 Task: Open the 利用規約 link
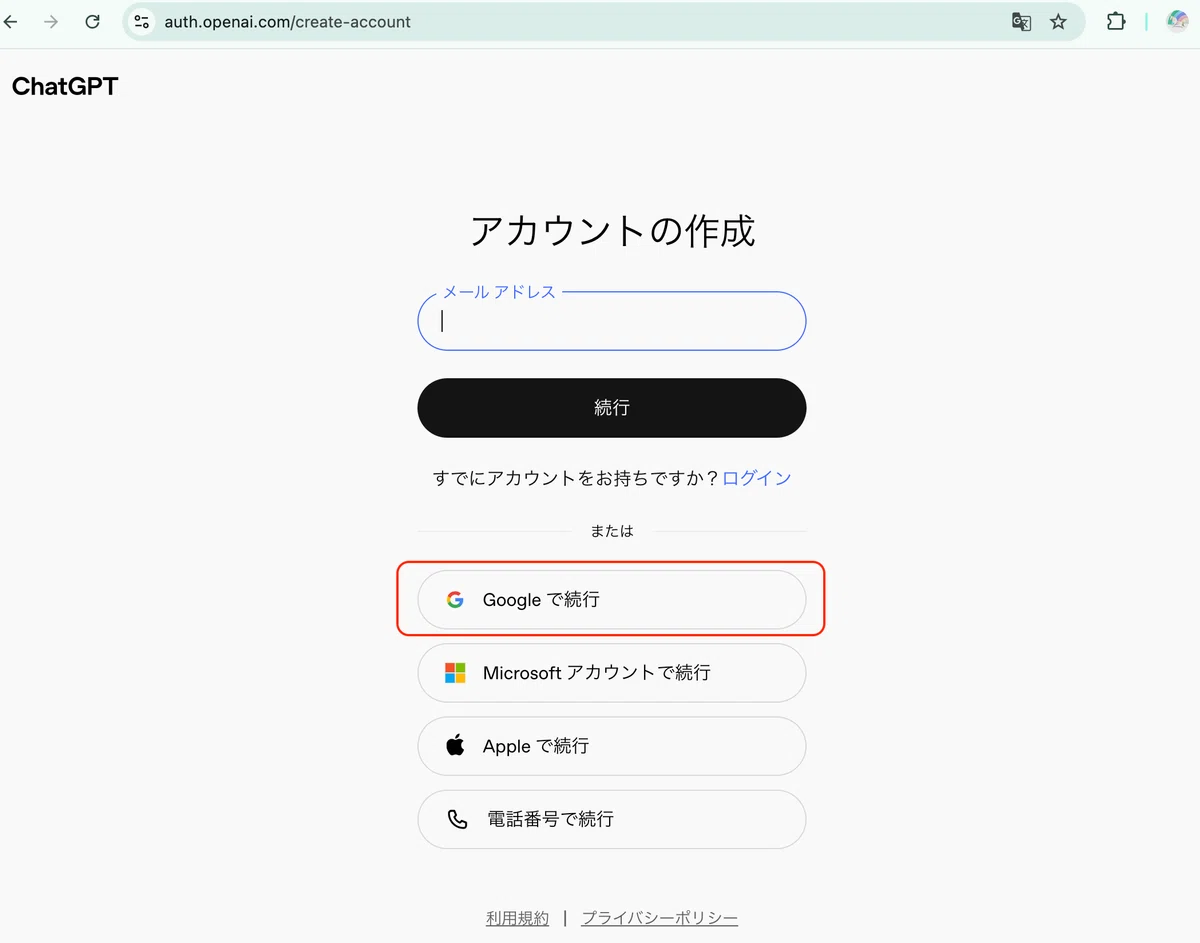[x=517, y=918]
